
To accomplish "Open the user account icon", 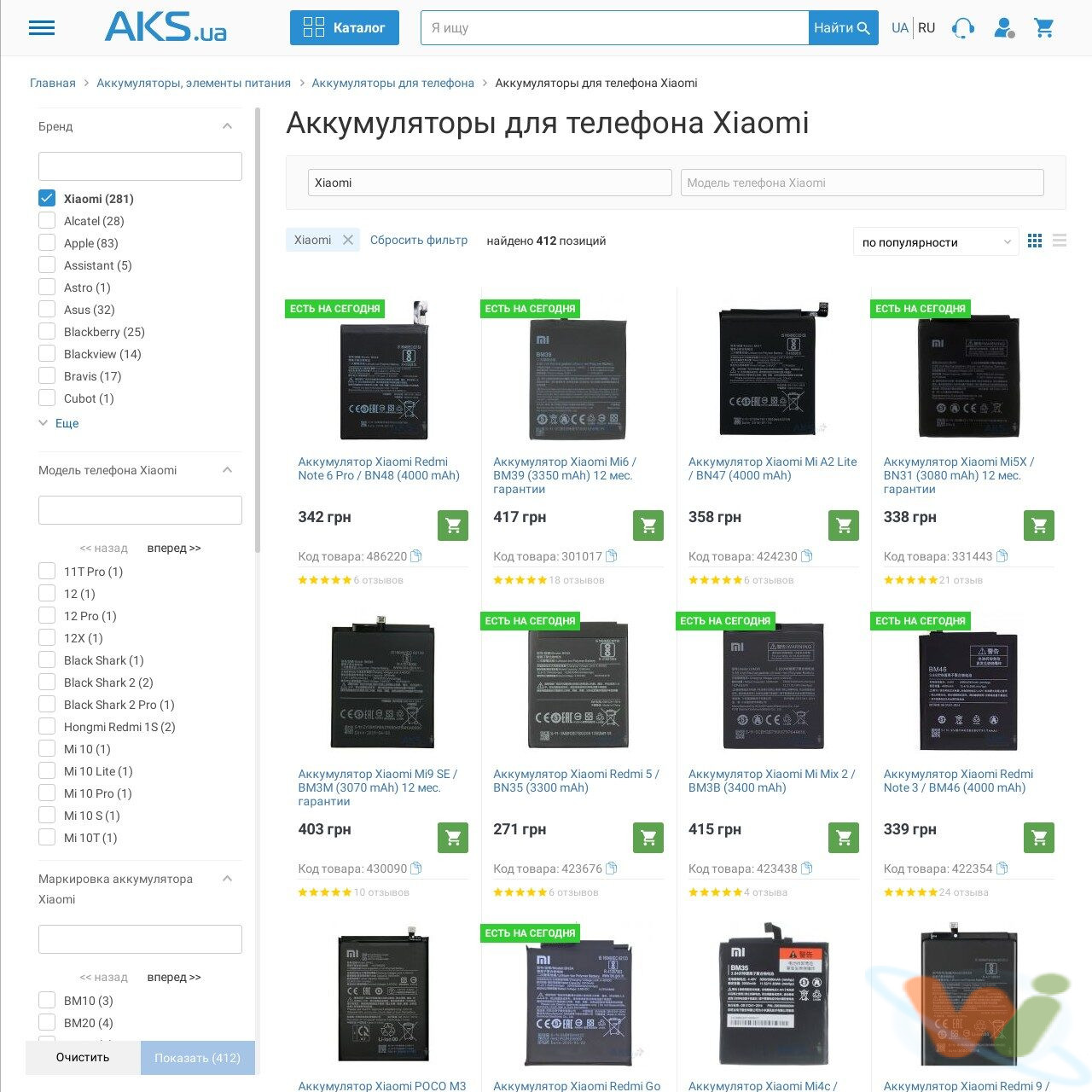I will (x=1004, y=28).
